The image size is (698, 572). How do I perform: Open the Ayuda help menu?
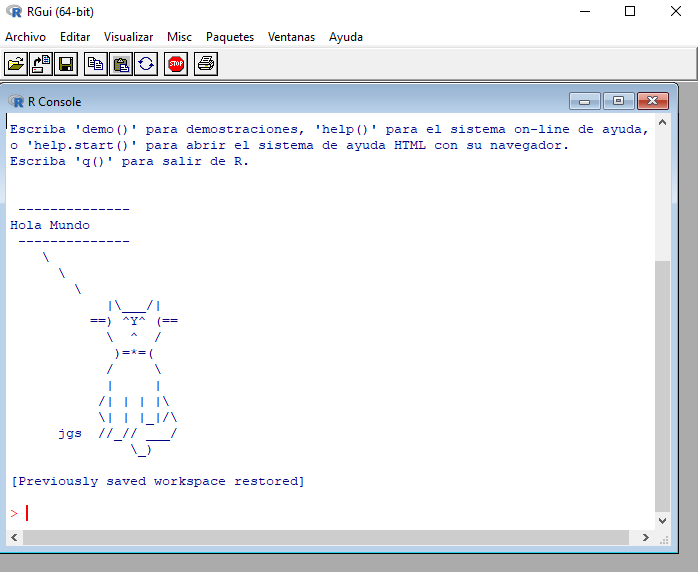pyautogui.click(x=346, y=37)
